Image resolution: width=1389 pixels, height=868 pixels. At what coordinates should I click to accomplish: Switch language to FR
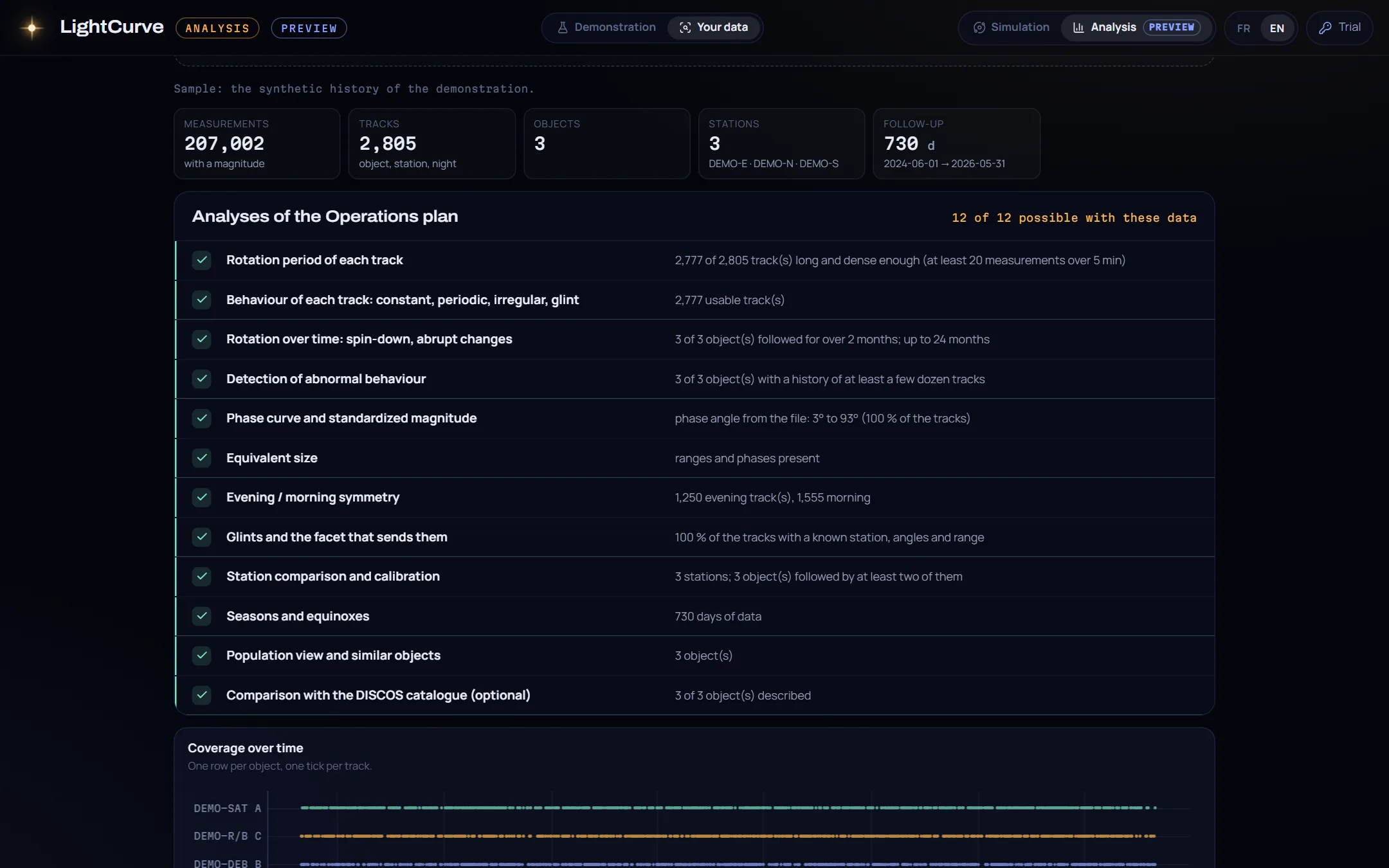(x=1244, y=28)
